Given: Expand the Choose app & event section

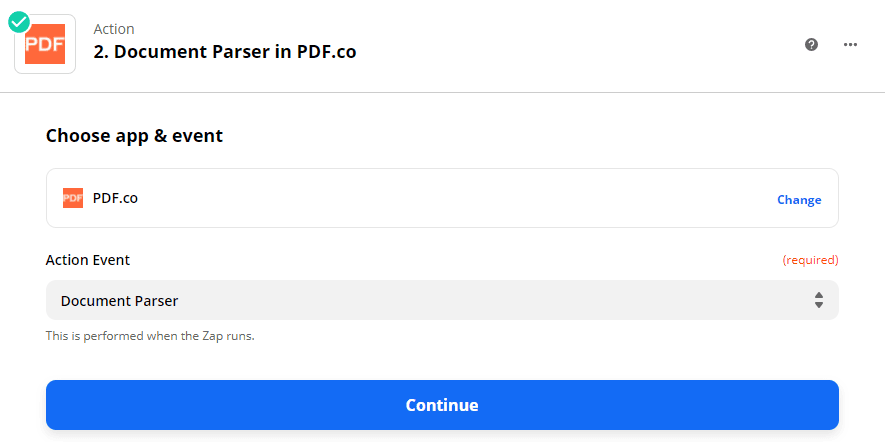Looking at the screenshot, I should click(134, 135).
